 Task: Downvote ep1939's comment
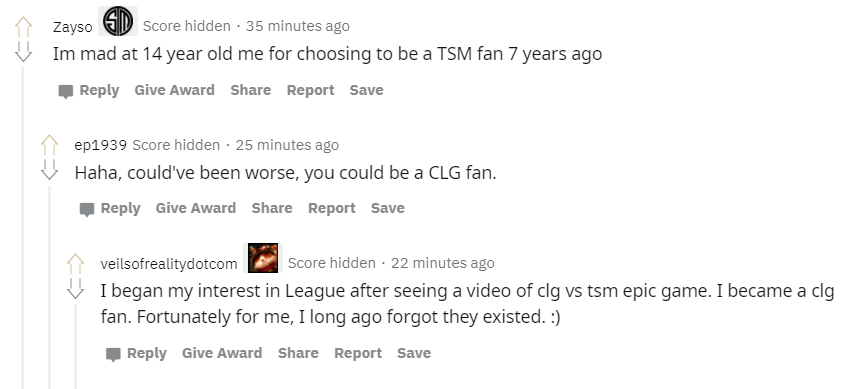[49, 170]
